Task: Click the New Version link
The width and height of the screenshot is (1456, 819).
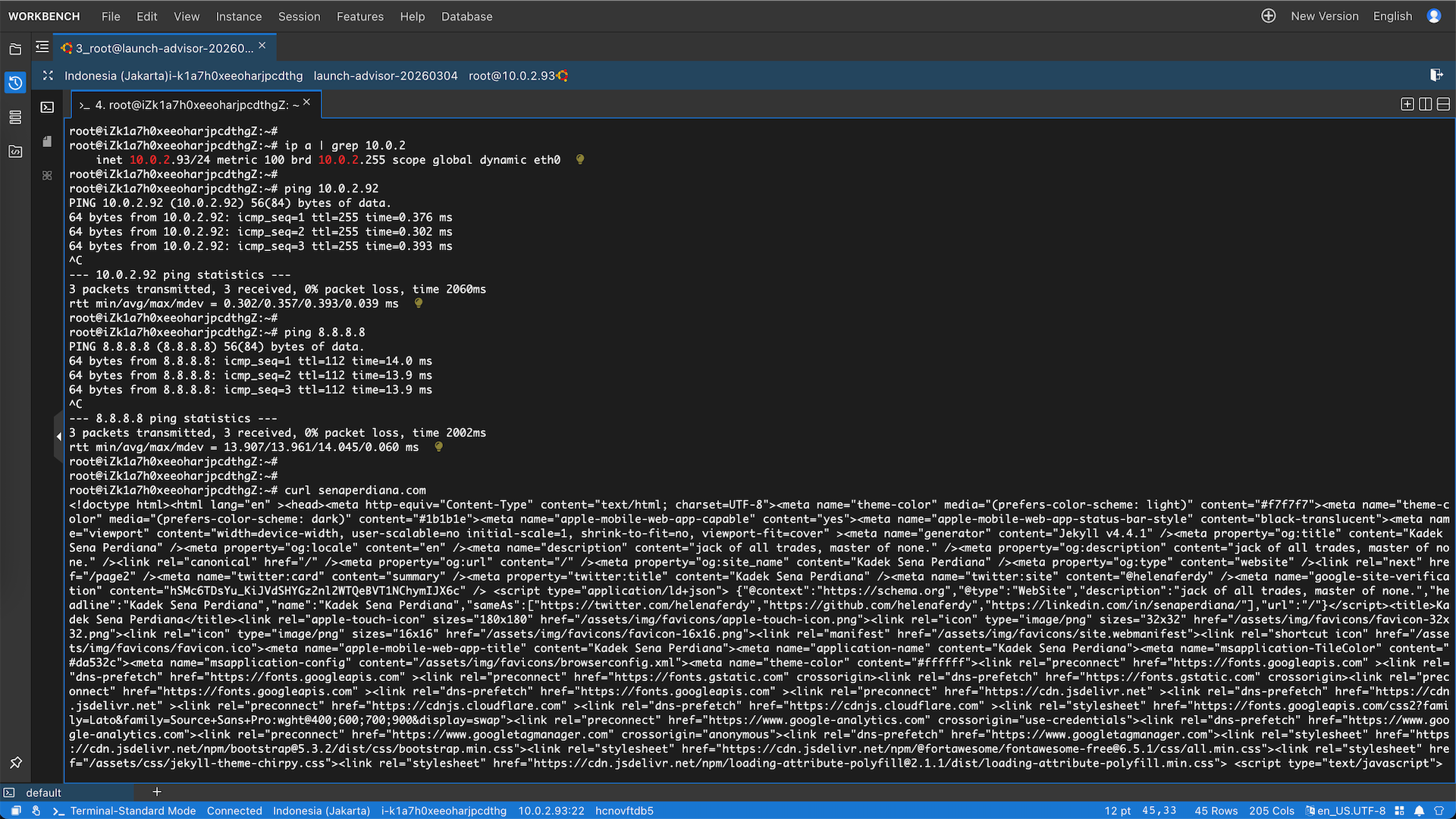Action: tap(1324, 16)
